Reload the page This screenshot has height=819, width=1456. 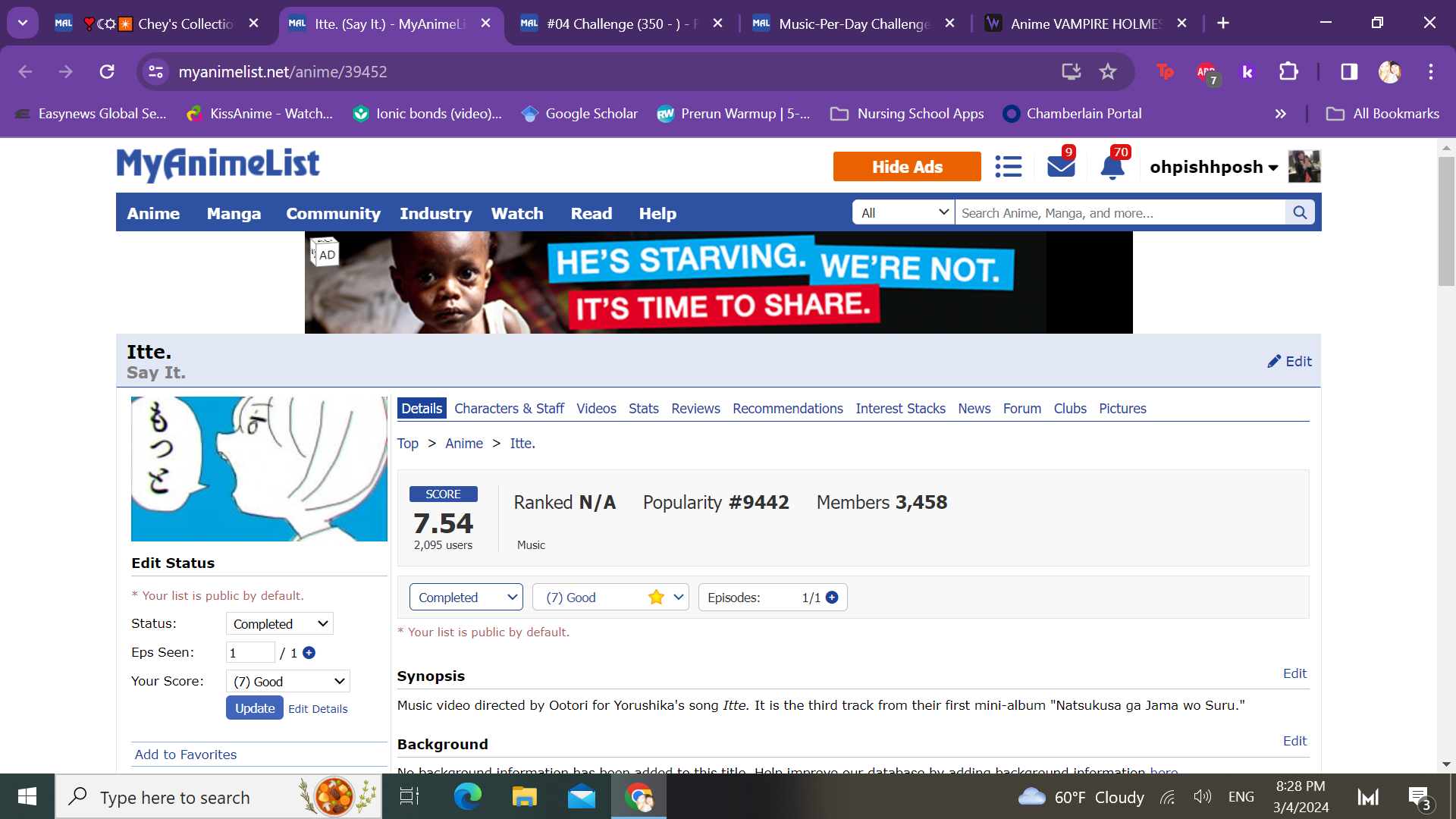click(107, 72)
